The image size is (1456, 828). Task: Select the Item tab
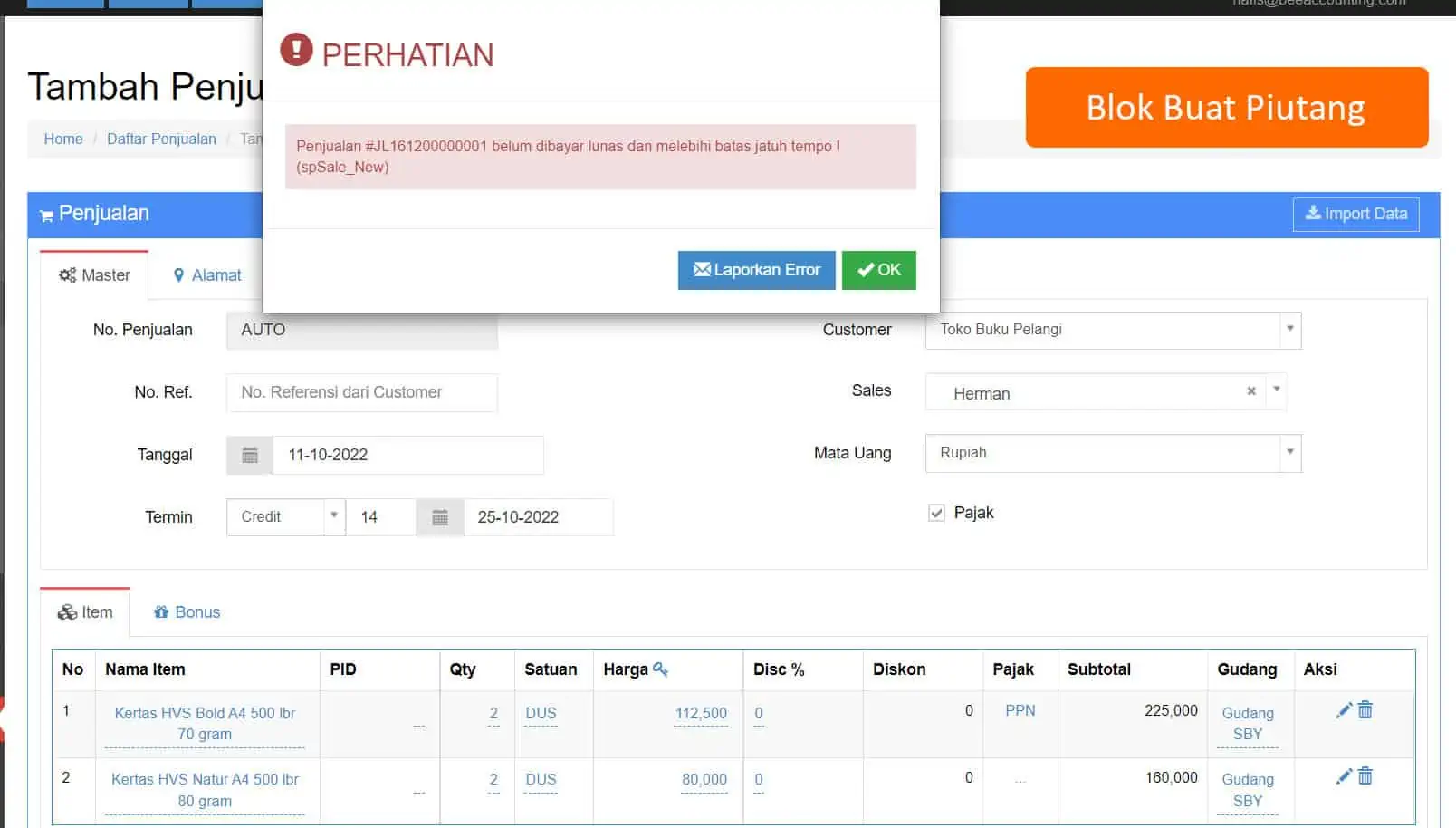click(x=85, y=612)
